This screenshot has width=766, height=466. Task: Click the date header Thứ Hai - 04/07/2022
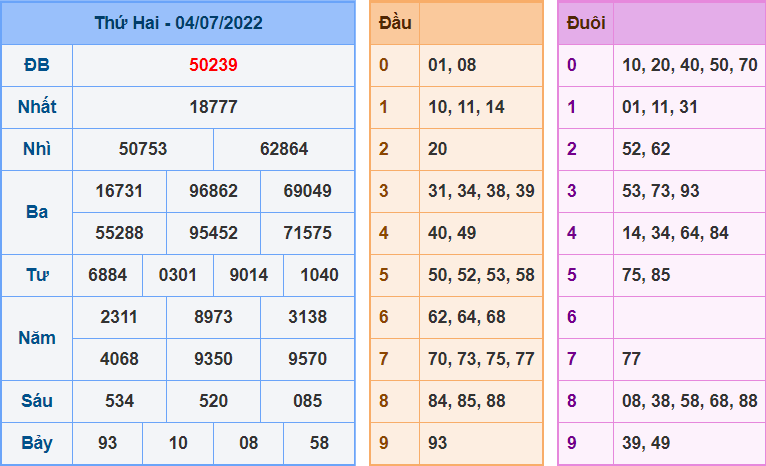pos(178,23)
